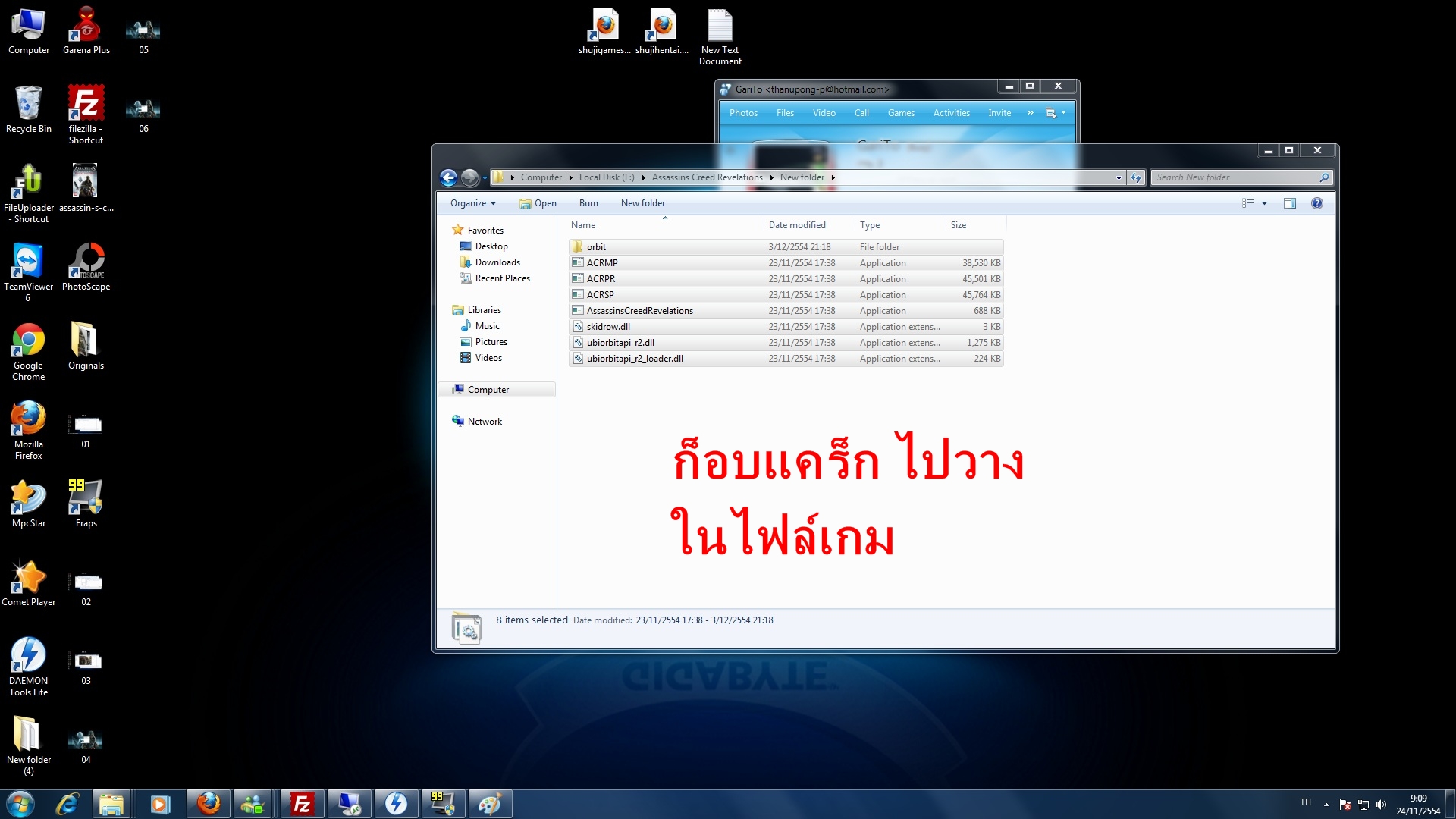The height and width of the screenshot is (819, 1456).
Task: Open address bar history dropdown
Action: [x=1119, y=177]
